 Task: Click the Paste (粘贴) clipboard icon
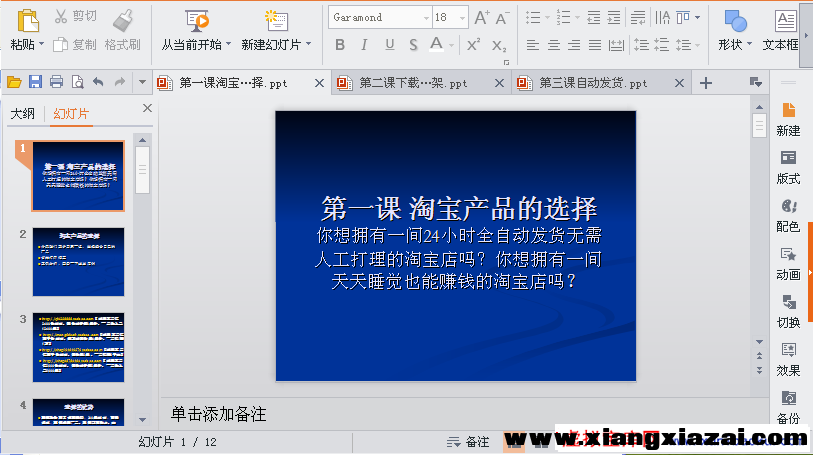pos(28,21)
